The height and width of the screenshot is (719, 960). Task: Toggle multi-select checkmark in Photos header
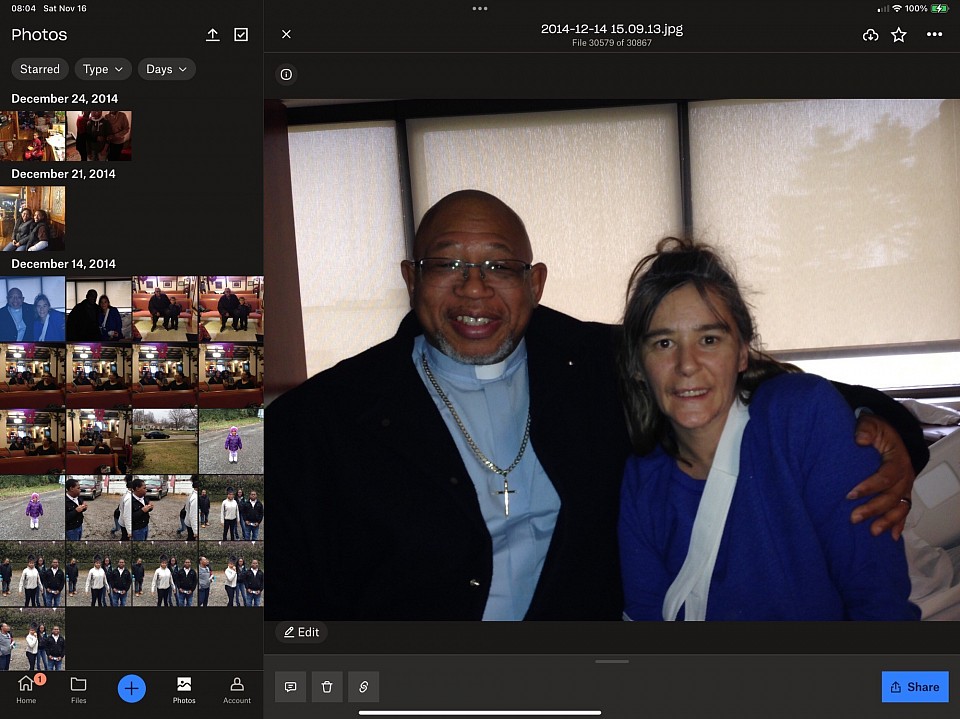(x=241, y=35)
